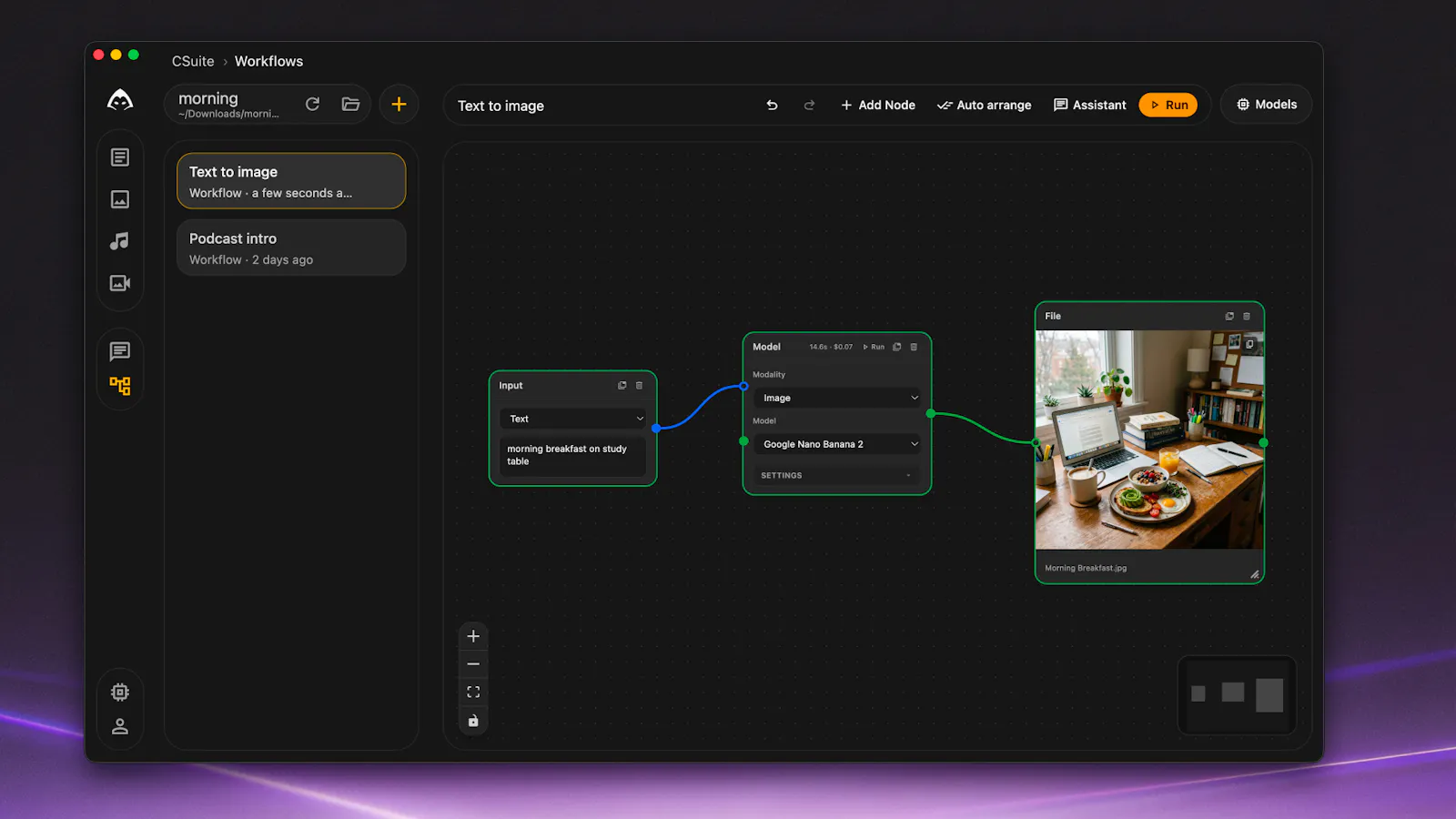Zoom in on the canvas
1456x819 pixels.
click(473, 636)
